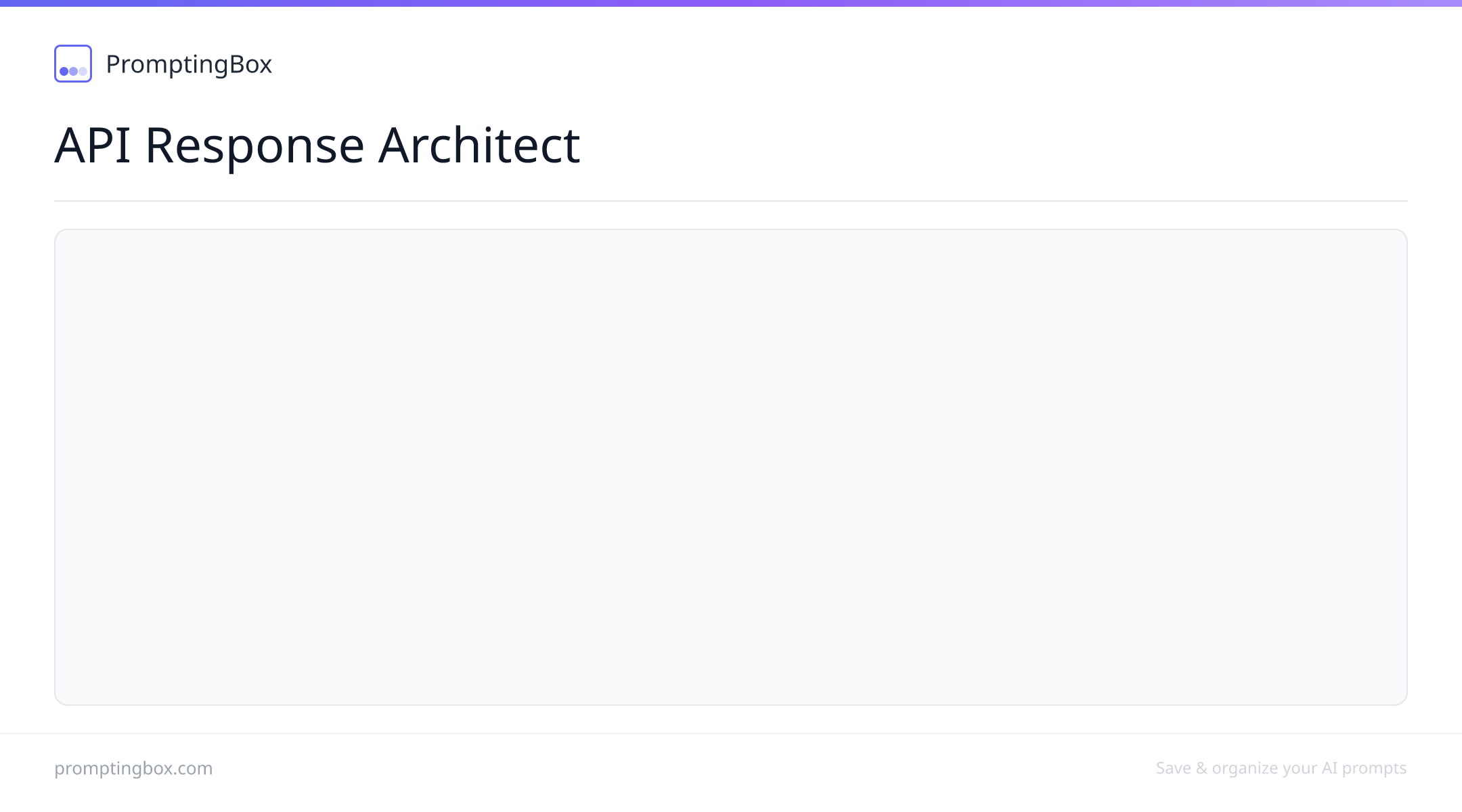Open the PromptingBox brand name link
This screenshot has height=812, width=1462.
tap(189, 64)
